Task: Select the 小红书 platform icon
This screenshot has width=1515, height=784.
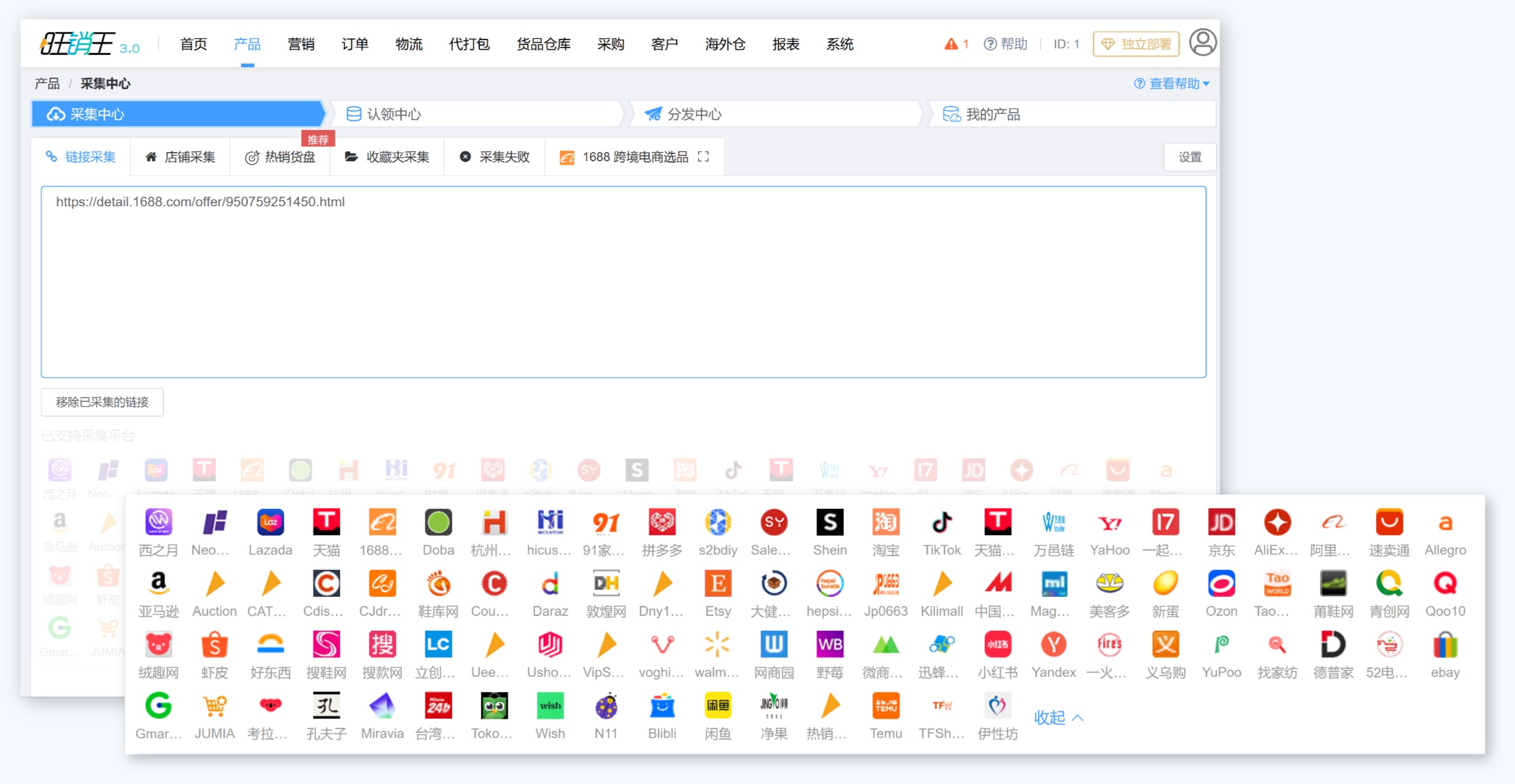Action: pyautogui.click(x=997, y=645)
